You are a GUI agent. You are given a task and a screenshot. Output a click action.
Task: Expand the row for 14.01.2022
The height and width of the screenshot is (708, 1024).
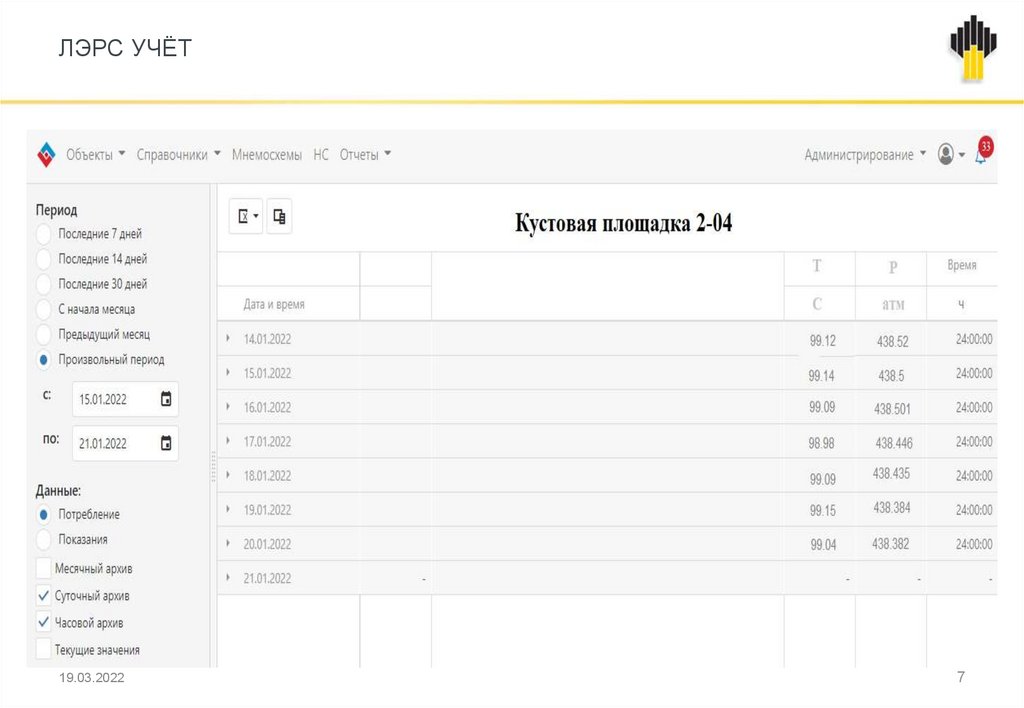click(x=226, y=339)
